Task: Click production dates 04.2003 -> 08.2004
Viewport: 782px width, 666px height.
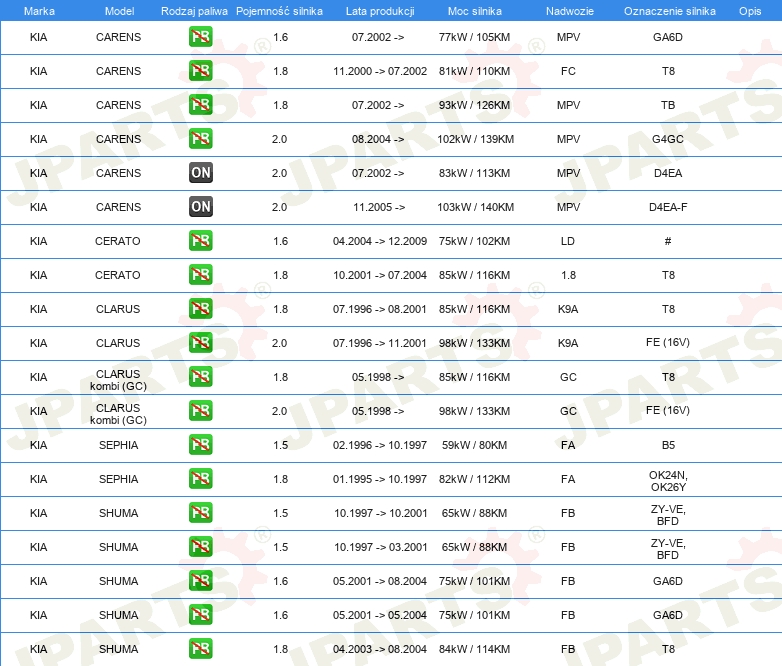Action: (380, 649)
